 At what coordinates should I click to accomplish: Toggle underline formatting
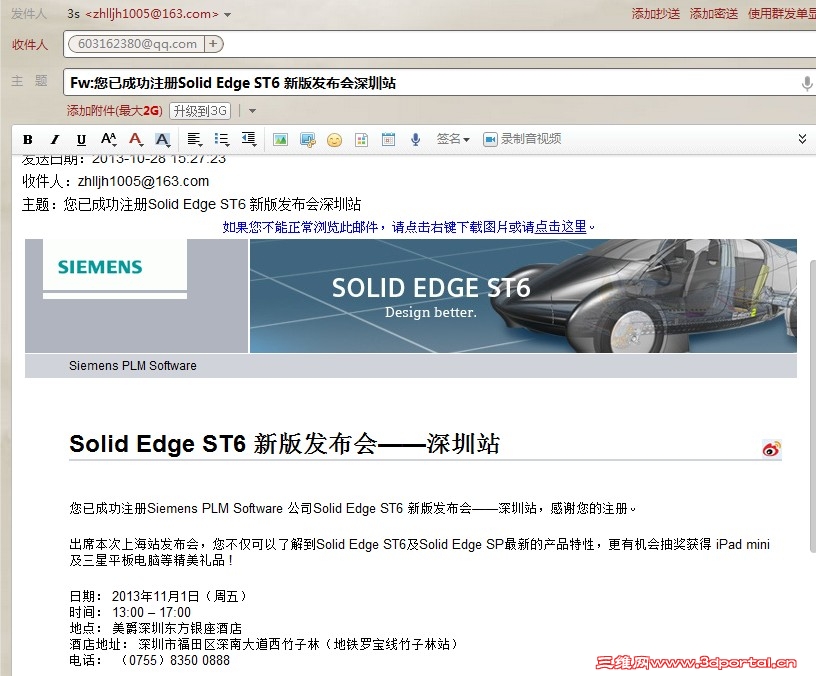[x=81, y=139]
